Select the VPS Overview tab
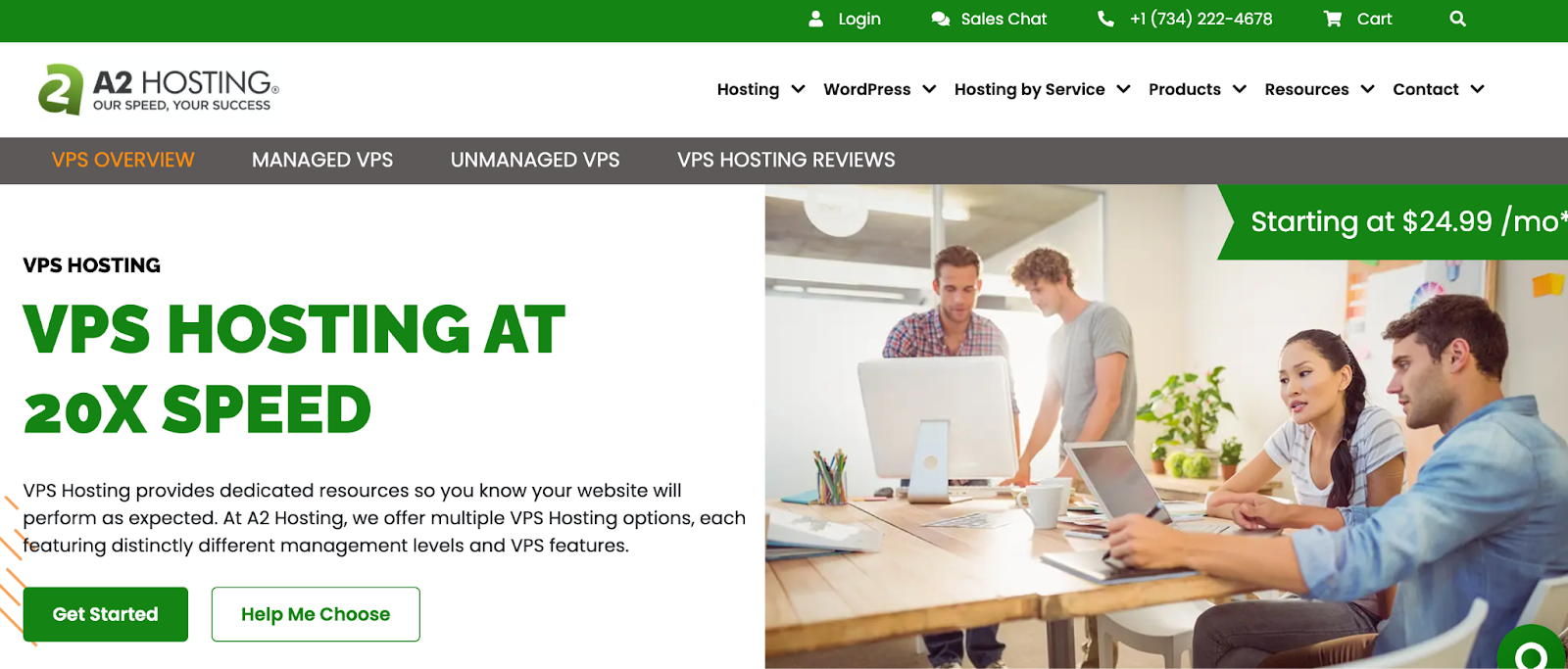The image size is (1568, 669). click(x=123, y=160)
